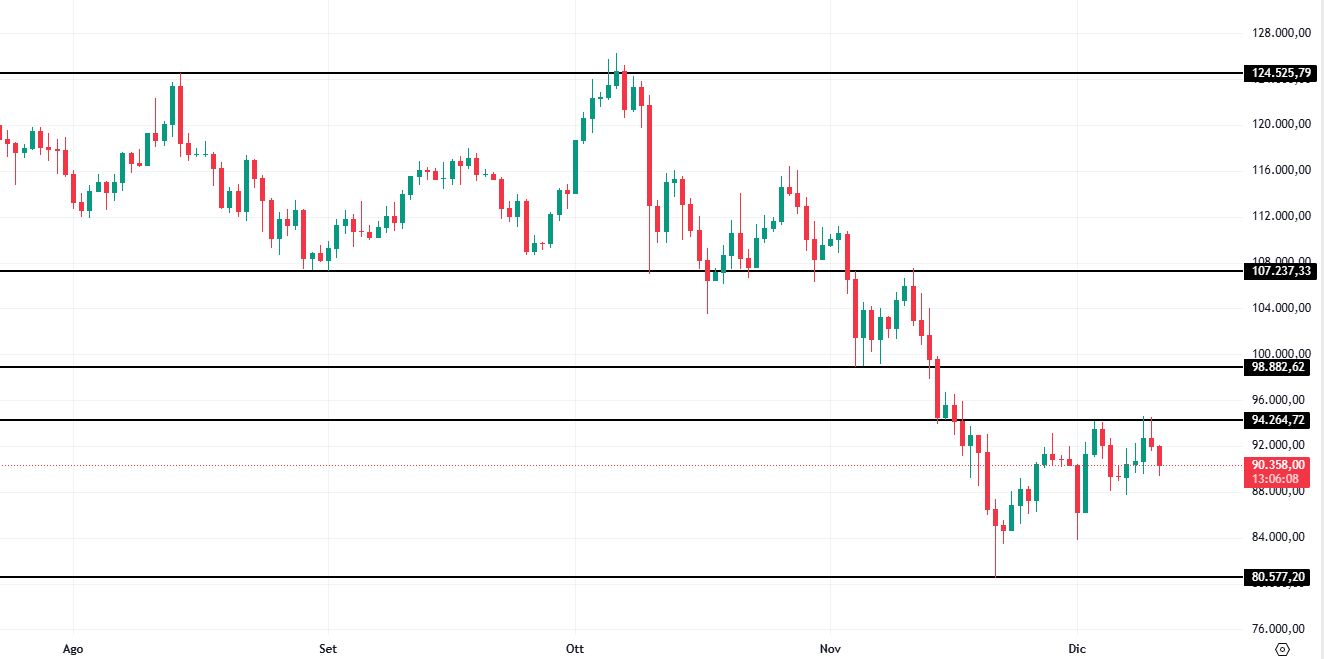1324x659 pixels.
Task: Click the 104.000,00 price scale value
Action: pyautogui.click(x=1280, y=308)
